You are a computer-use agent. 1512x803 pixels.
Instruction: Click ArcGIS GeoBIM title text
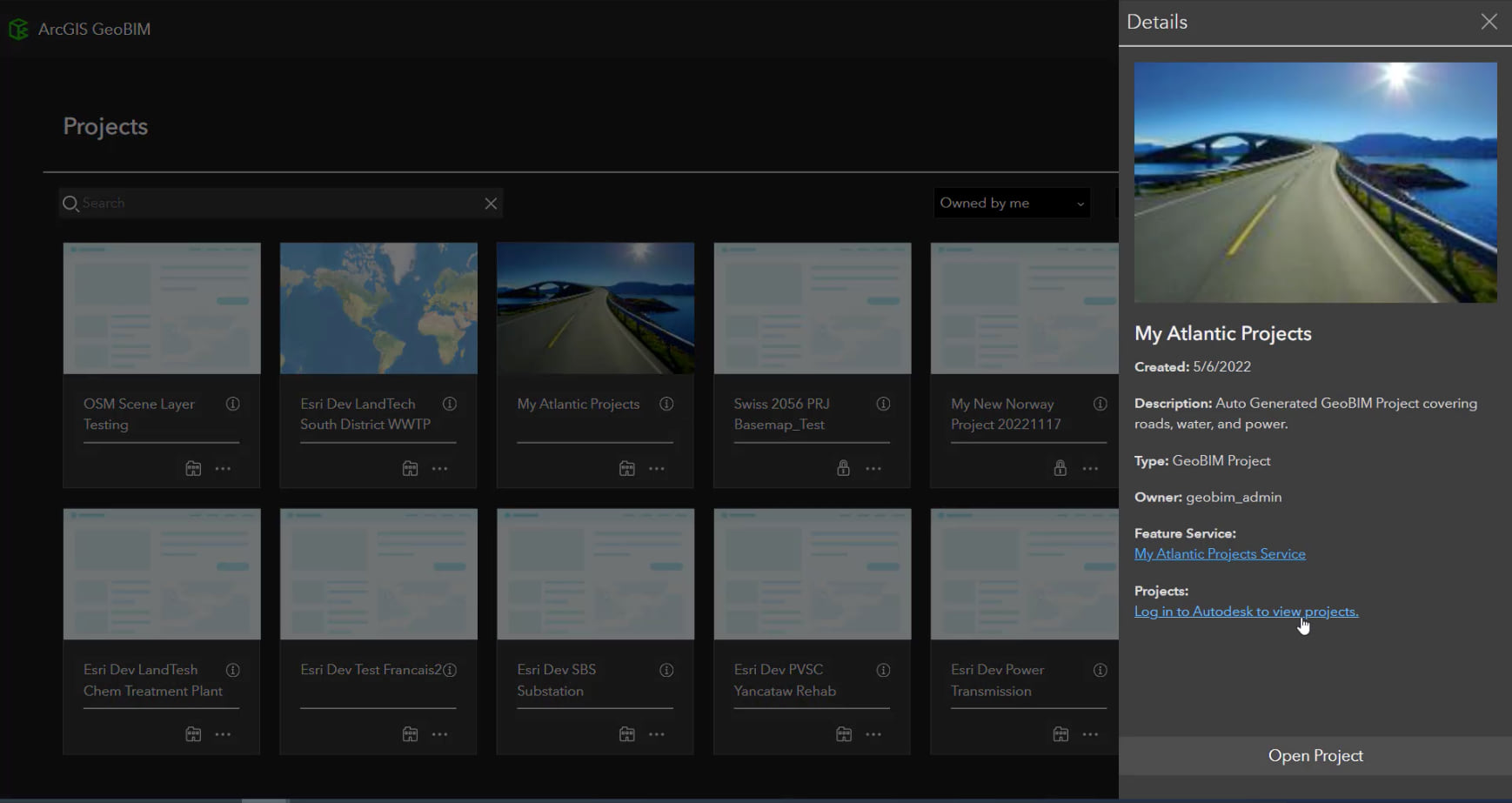[94, 30]
